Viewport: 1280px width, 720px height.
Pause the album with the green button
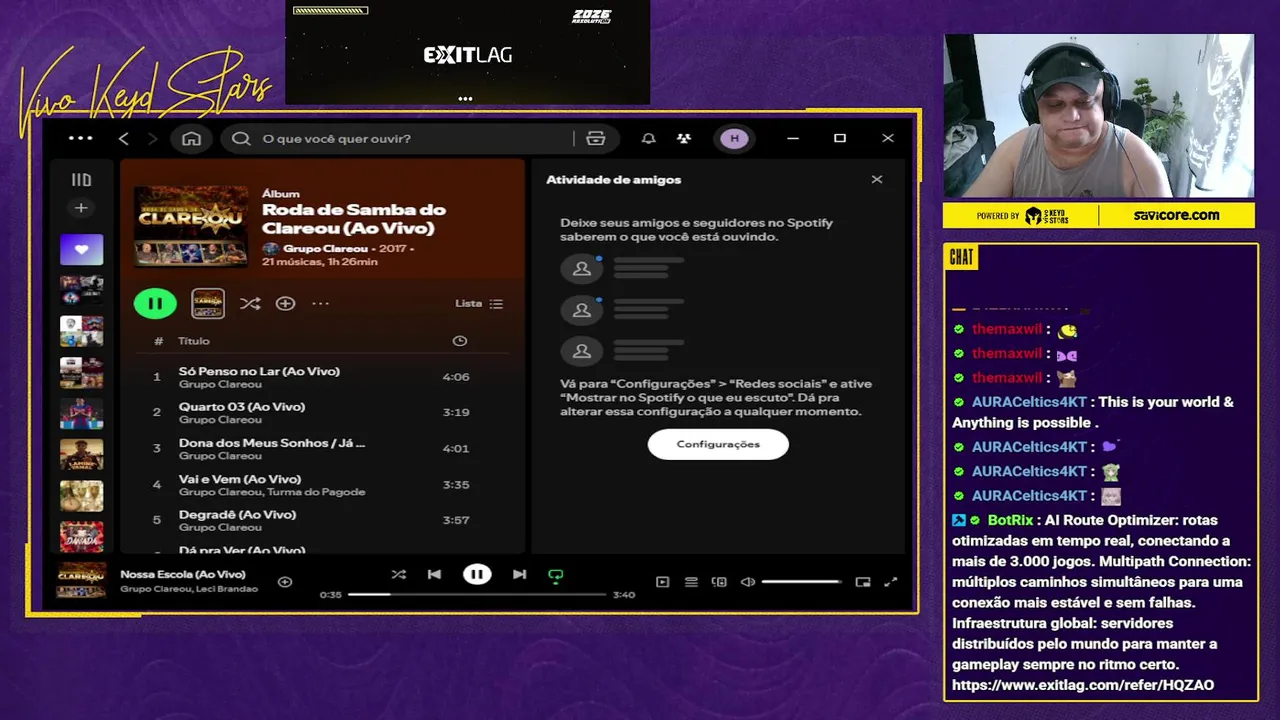tap(155, 303)
